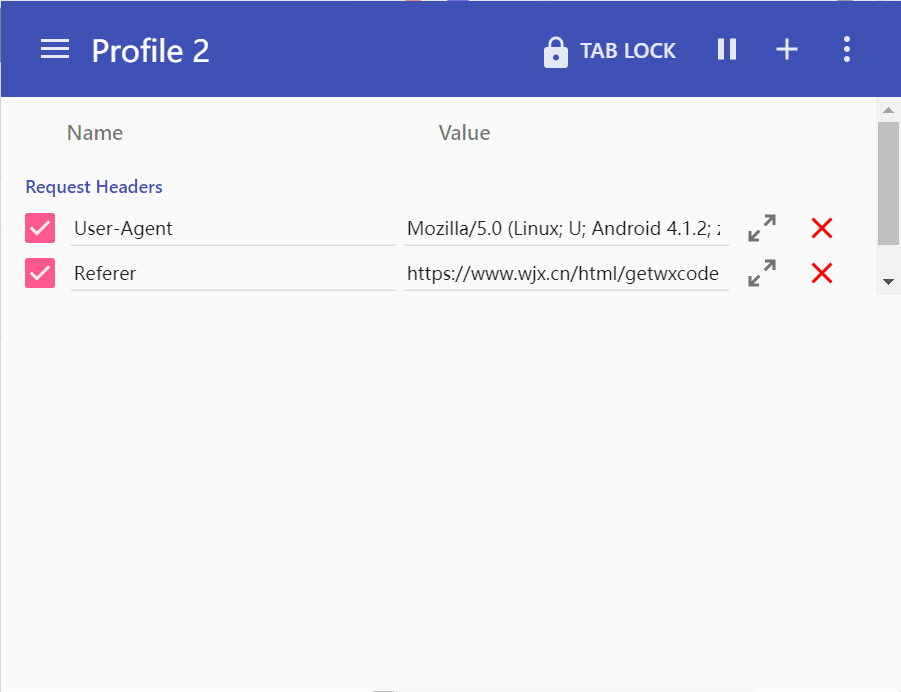
Task: Open the hamburger menu beside Profile 2
Action: coord(55,50)
